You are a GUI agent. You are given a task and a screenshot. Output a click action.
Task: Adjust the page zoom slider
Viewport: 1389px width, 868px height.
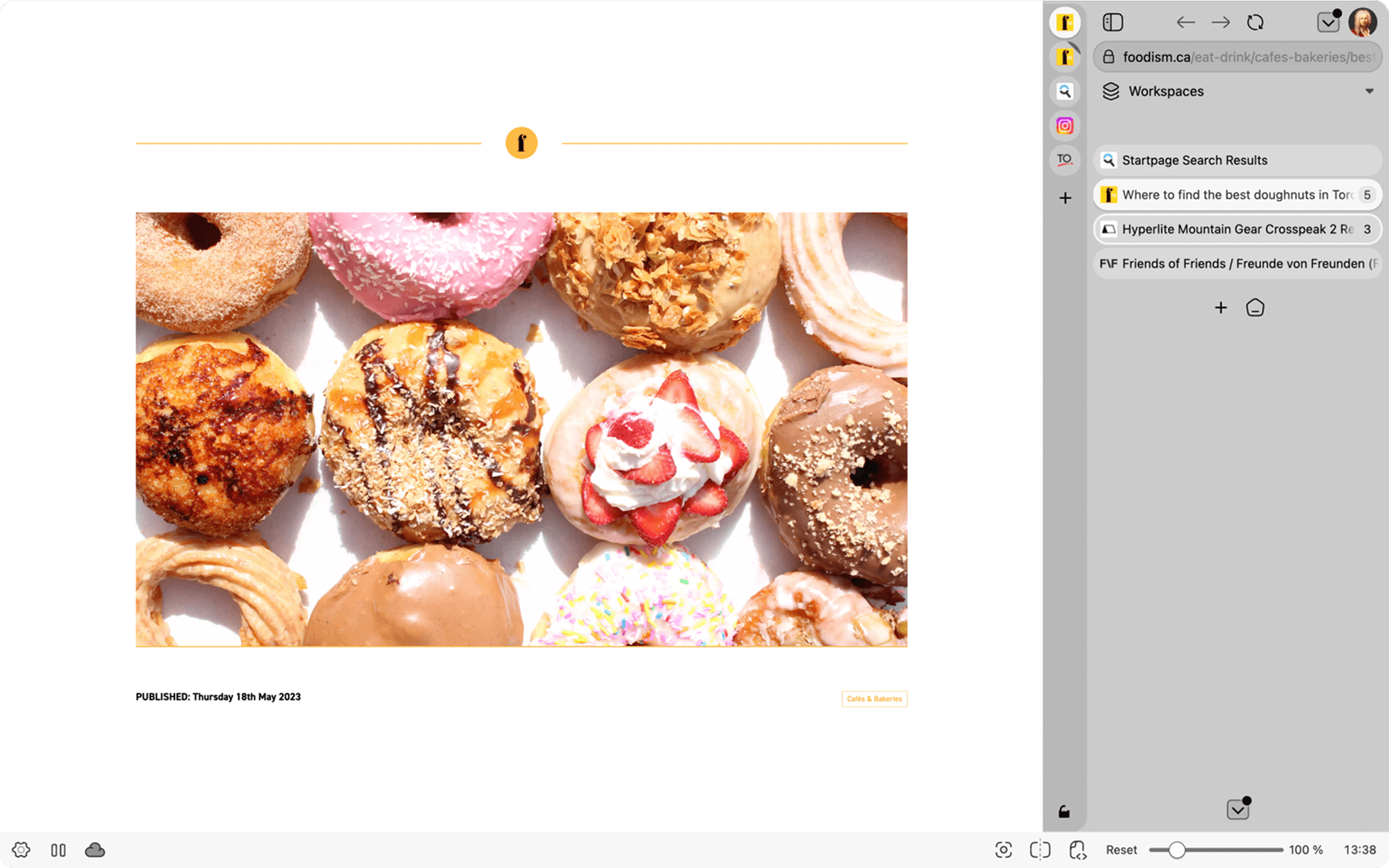coord(1177,850)
